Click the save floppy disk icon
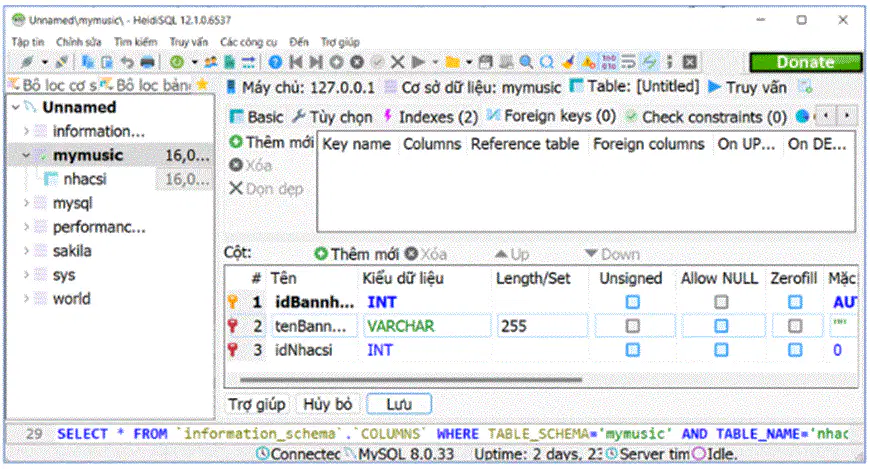Viewport: 870px width, 469px height. (485, 62)
